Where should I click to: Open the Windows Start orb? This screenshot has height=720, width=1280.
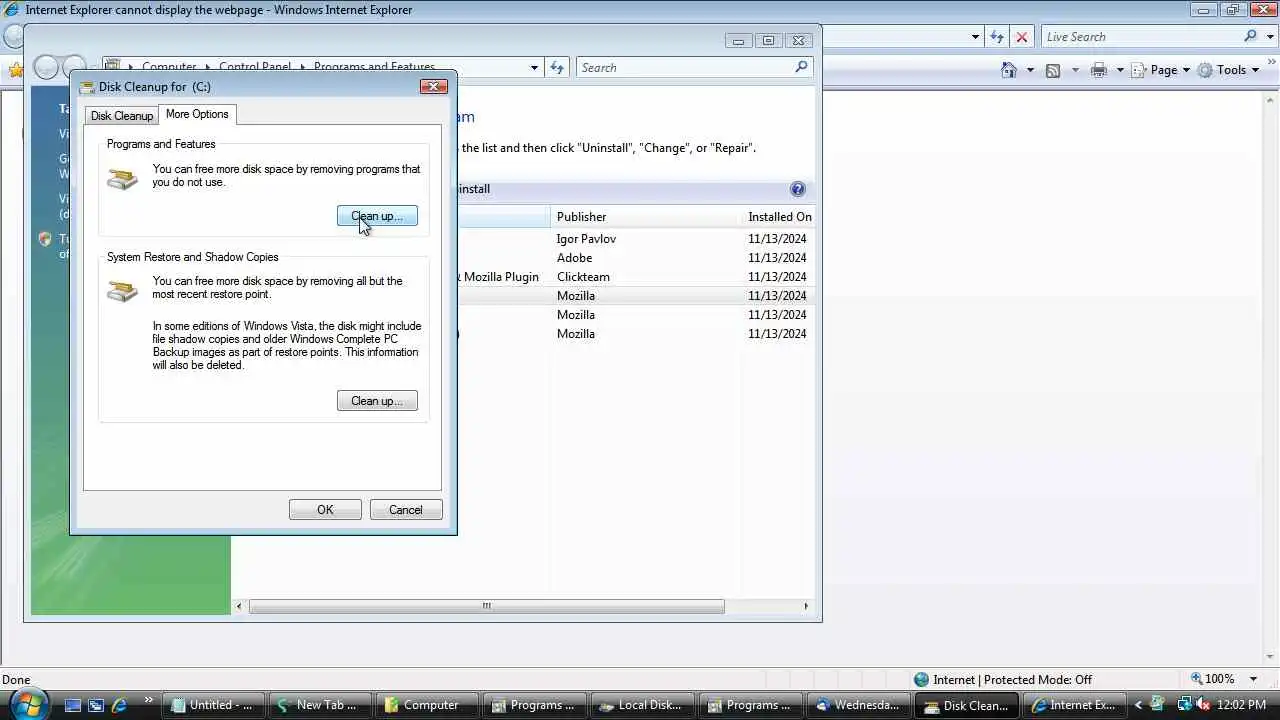pos(28,704)
